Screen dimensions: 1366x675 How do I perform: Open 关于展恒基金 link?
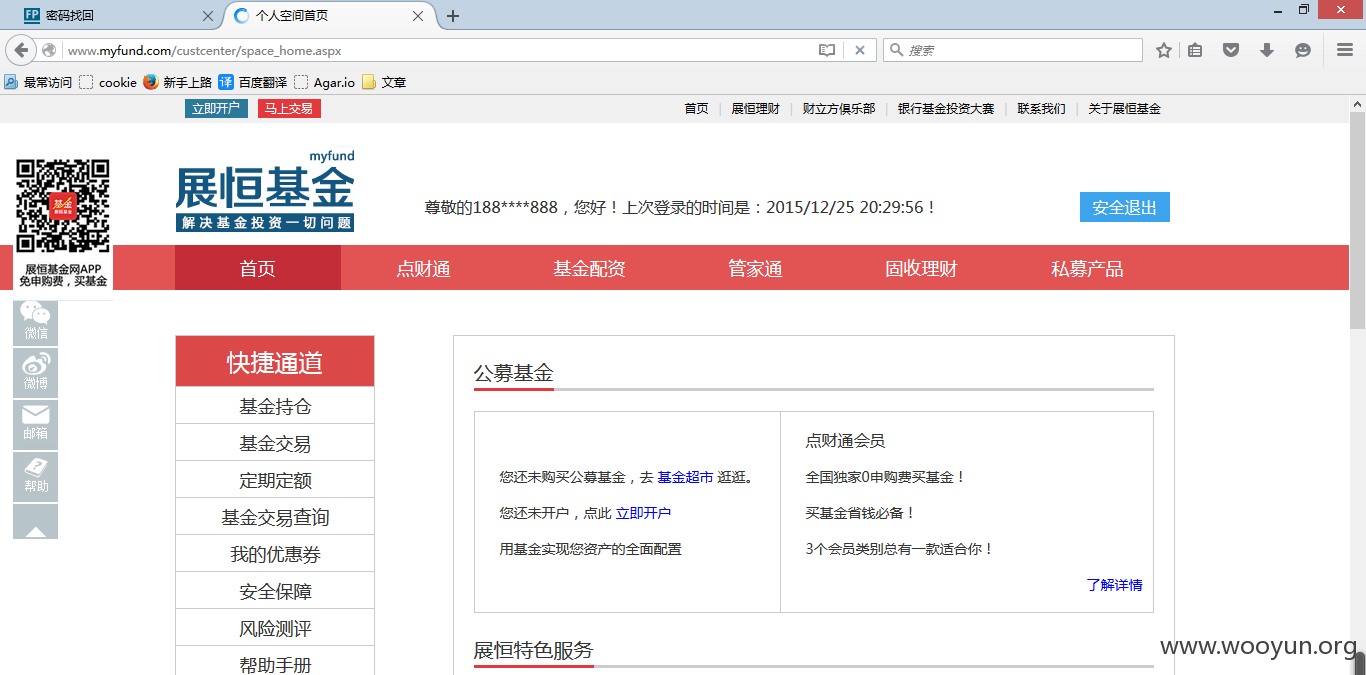pos(1124,109)
